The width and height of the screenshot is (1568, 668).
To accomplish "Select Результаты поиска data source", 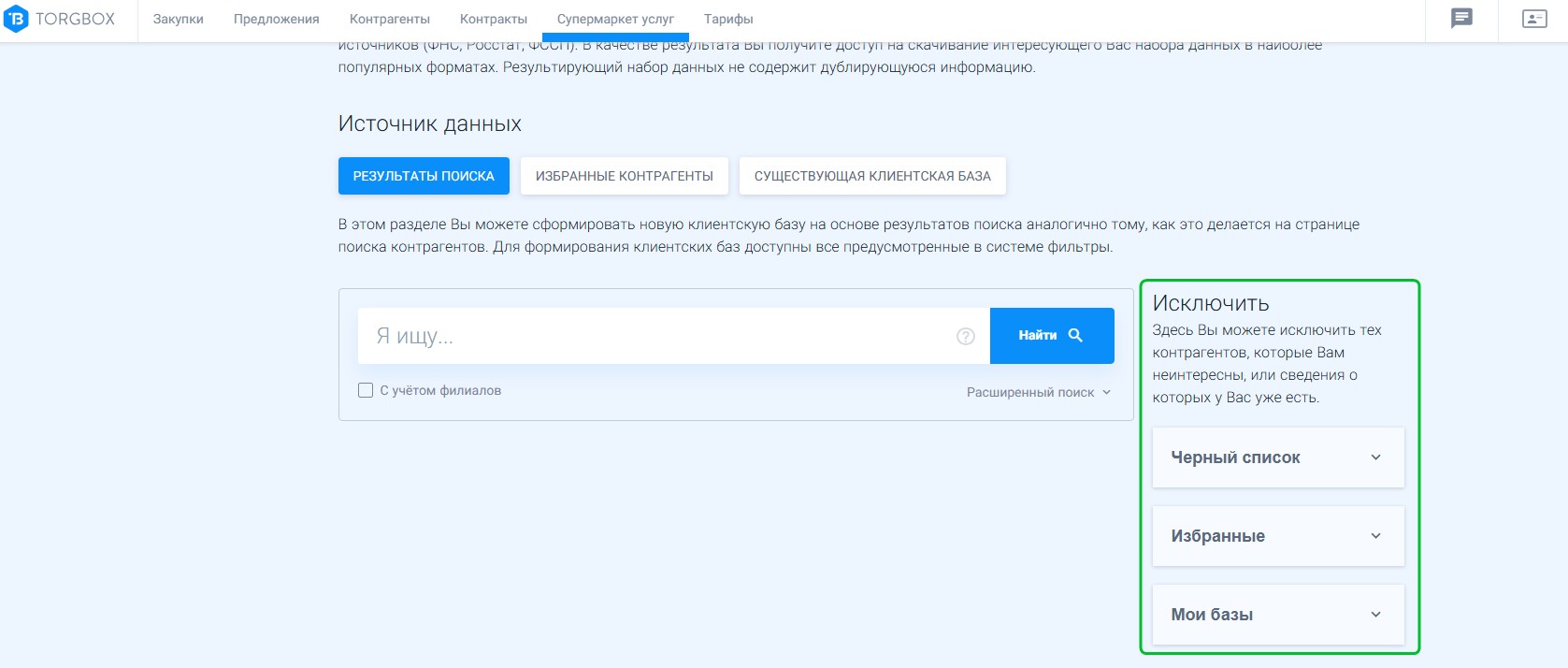I will point(424,176).
